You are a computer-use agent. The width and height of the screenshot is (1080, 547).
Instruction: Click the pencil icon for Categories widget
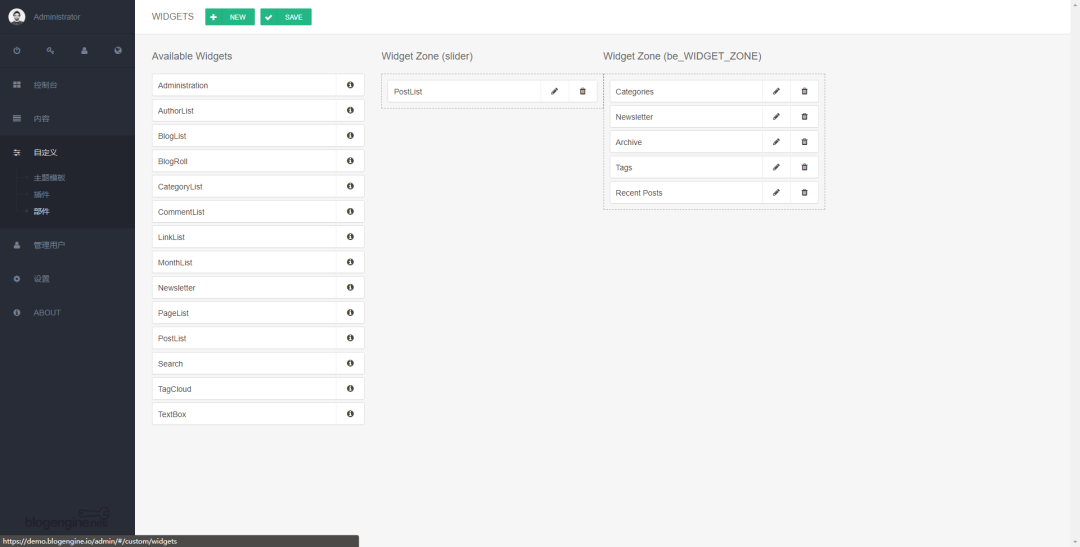(x=776, y=91)
